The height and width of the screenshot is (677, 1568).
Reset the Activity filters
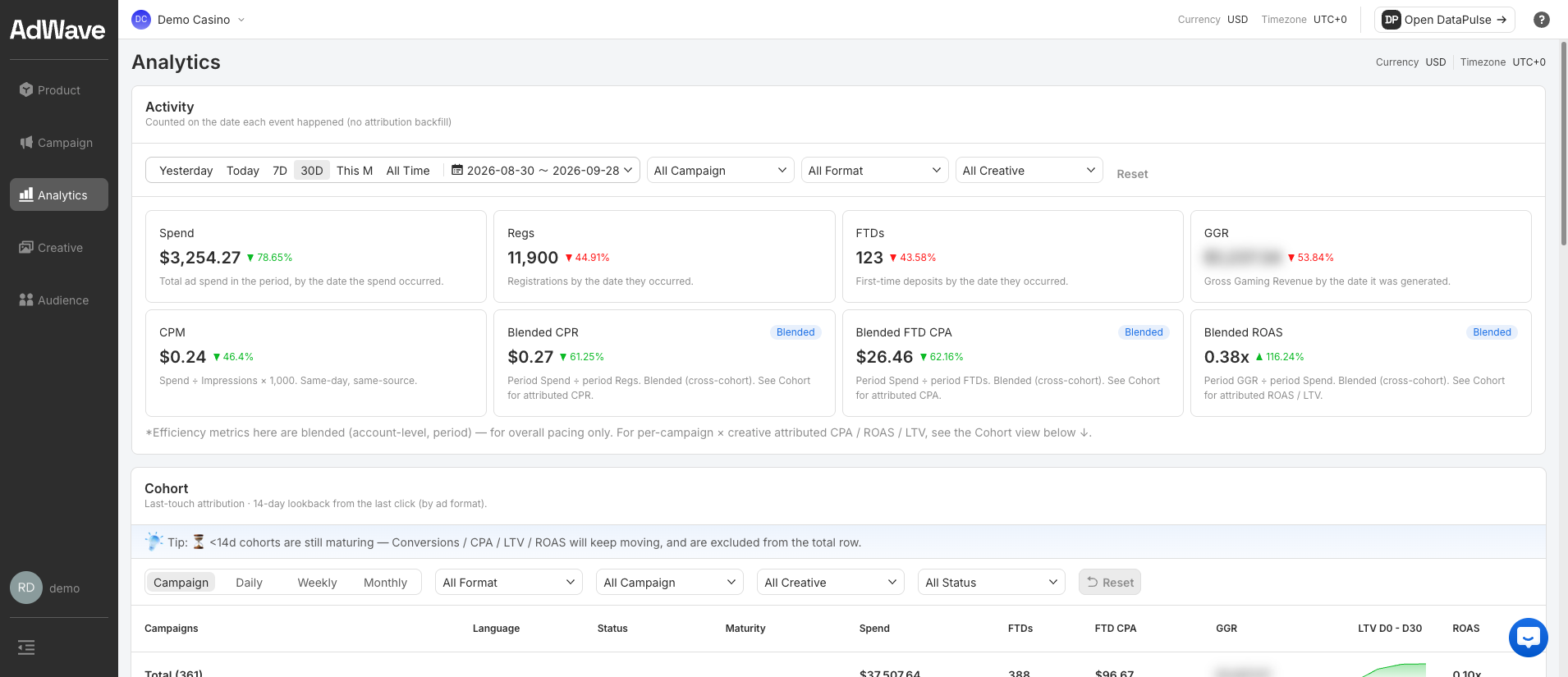pos(1132,174)
